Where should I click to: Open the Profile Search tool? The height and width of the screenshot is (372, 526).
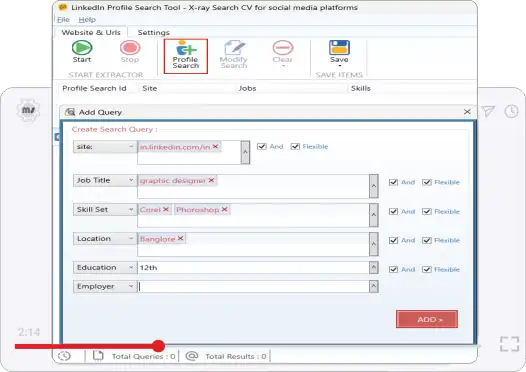(186, 56)
